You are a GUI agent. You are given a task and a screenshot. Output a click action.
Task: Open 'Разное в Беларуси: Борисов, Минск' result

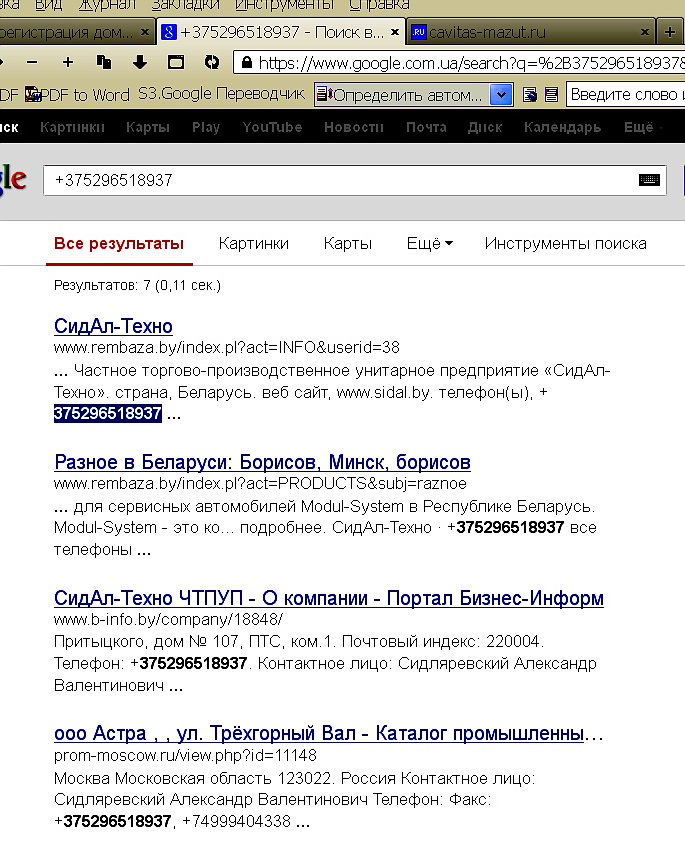262,462
